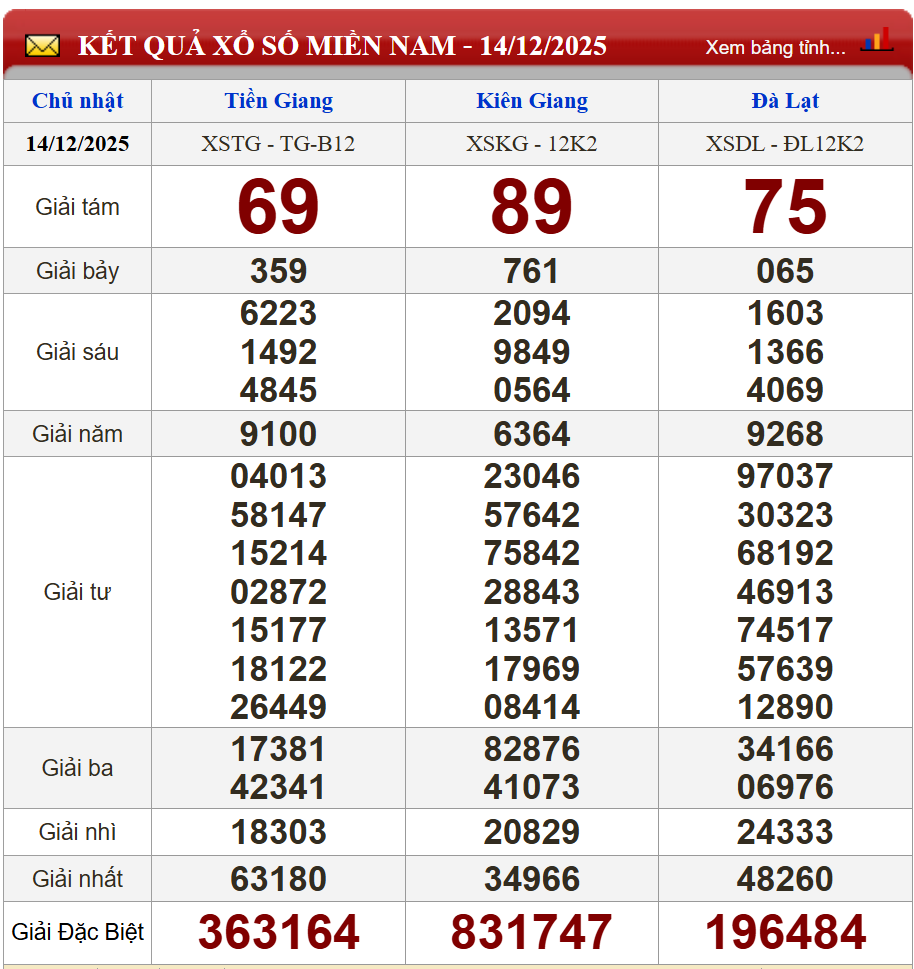The width and height of the screenshot is (914, 969).
Task: Click the 'Kết quả xổ số miền Nam' title
Action: (x=342, y=46)
